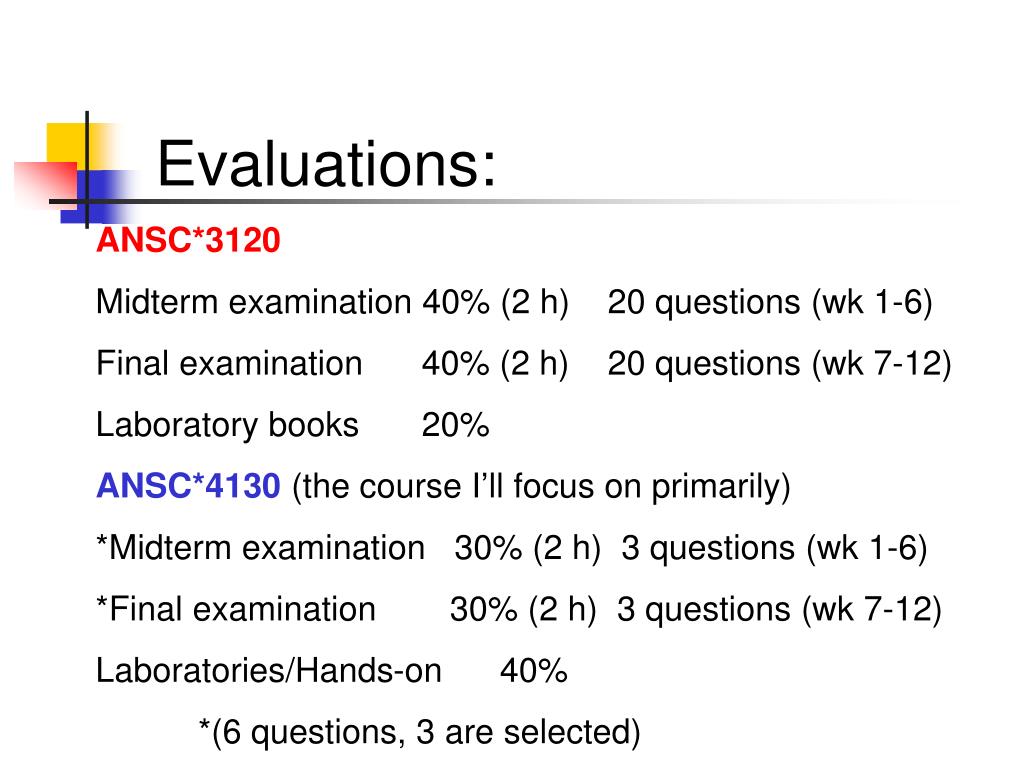This screenshot has width=1024, height=768.
Task: Click the ANSC*3120 Midterm examination text
Action: click(x=253, y=302)
